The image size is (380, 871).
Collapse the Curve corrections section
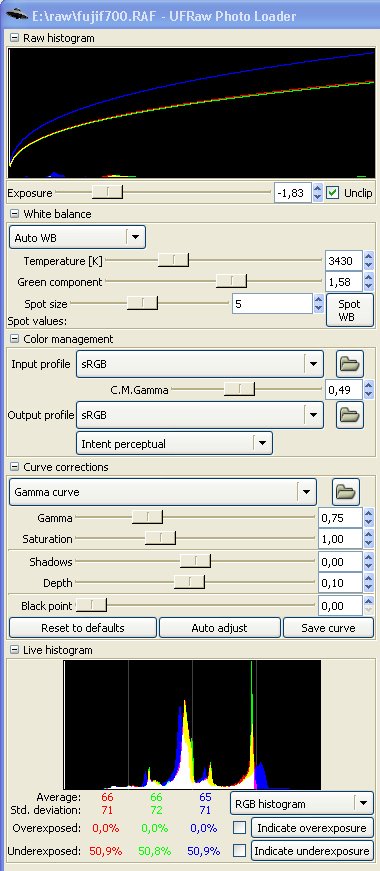click(x=14, y=467)
